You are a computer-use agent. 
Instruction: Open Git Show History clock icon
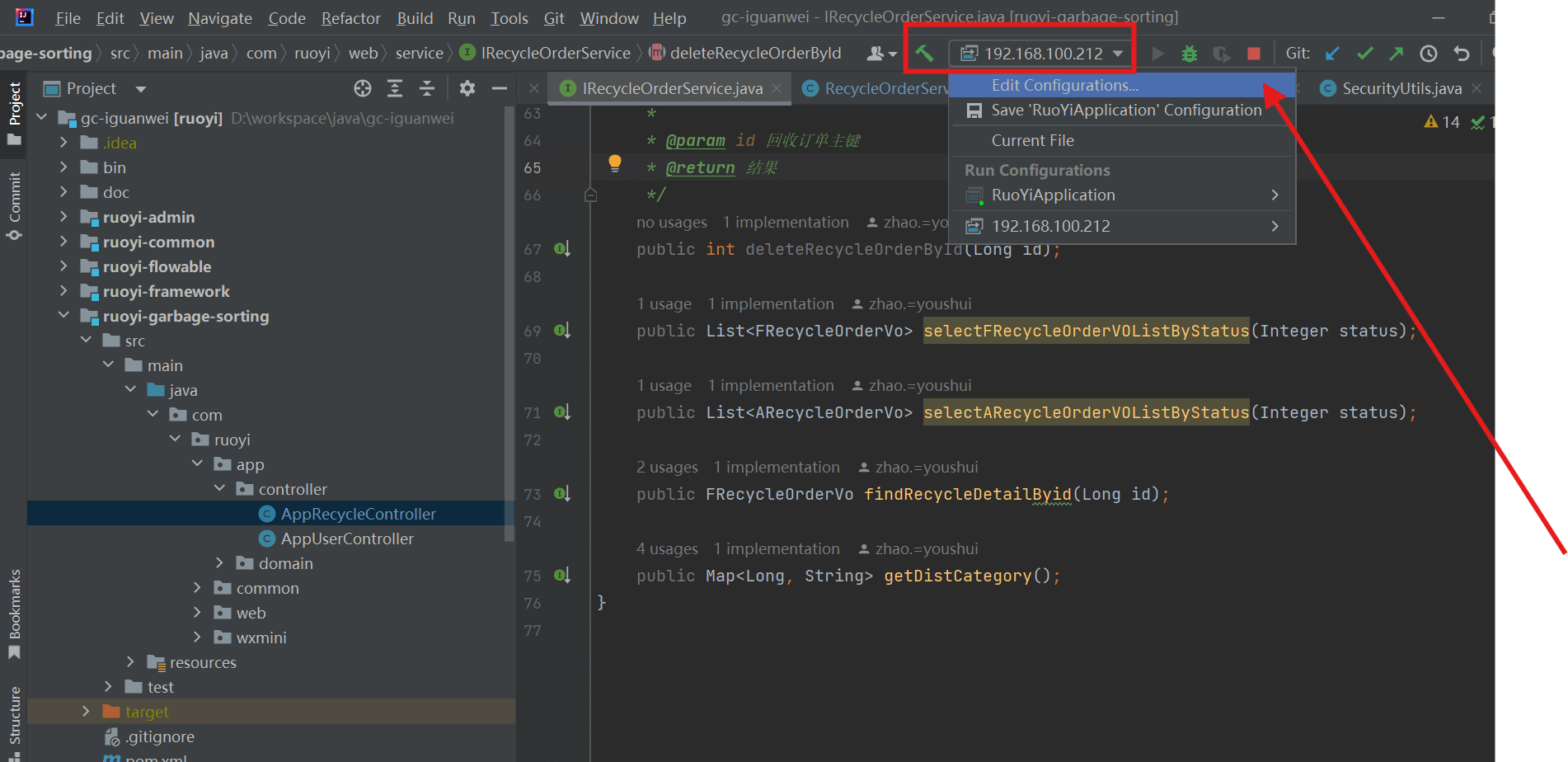coord(1429,54)
